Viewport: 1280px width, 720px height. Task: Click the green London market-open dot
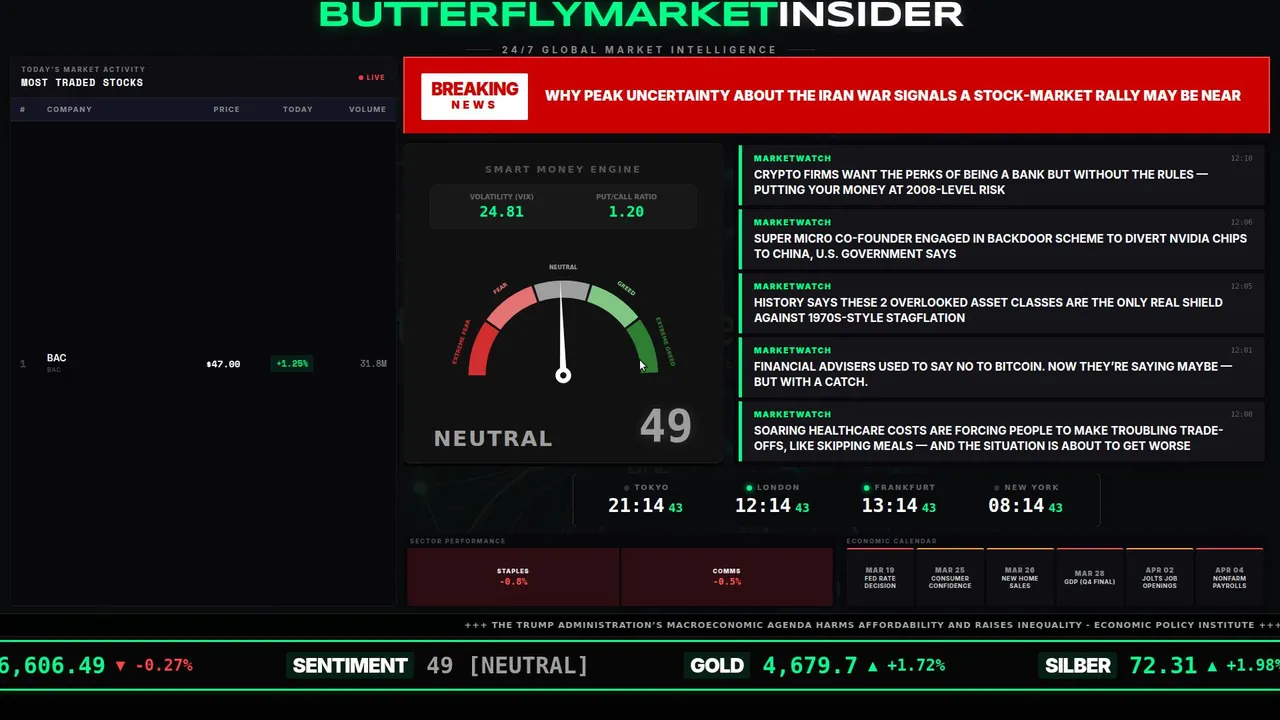750,488
